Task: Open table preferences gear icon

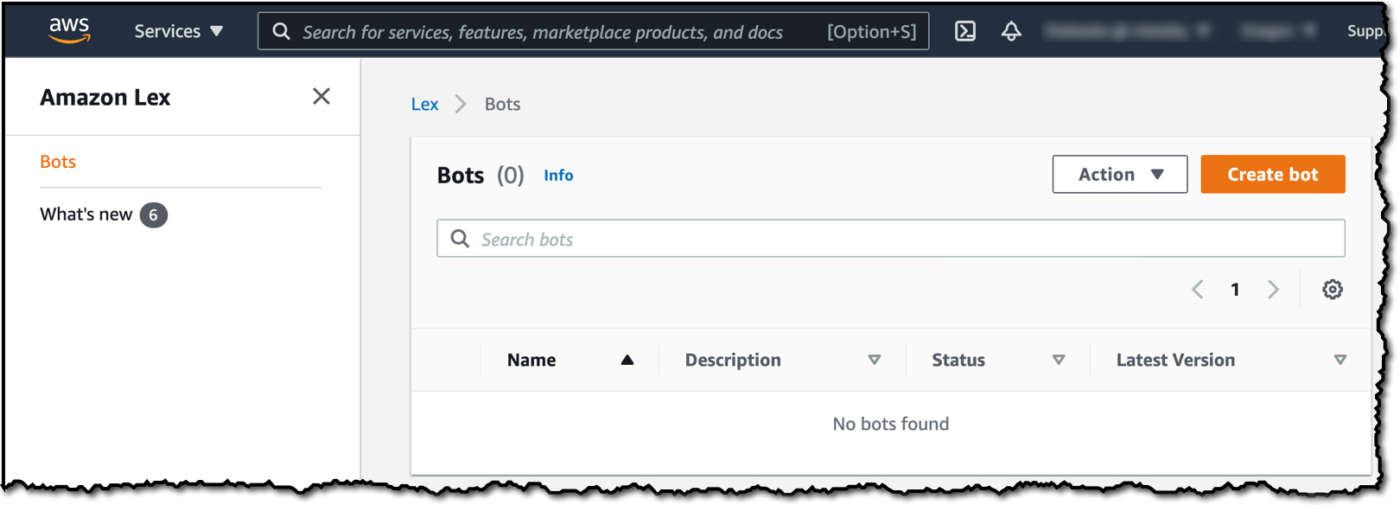Action: click(1332, 289)
